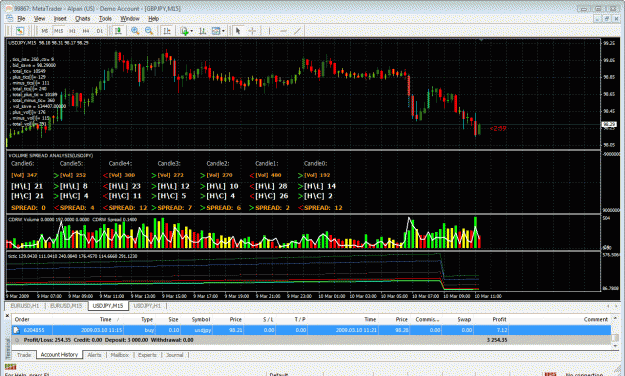Select the Account History tab

(x=59, y=354)
